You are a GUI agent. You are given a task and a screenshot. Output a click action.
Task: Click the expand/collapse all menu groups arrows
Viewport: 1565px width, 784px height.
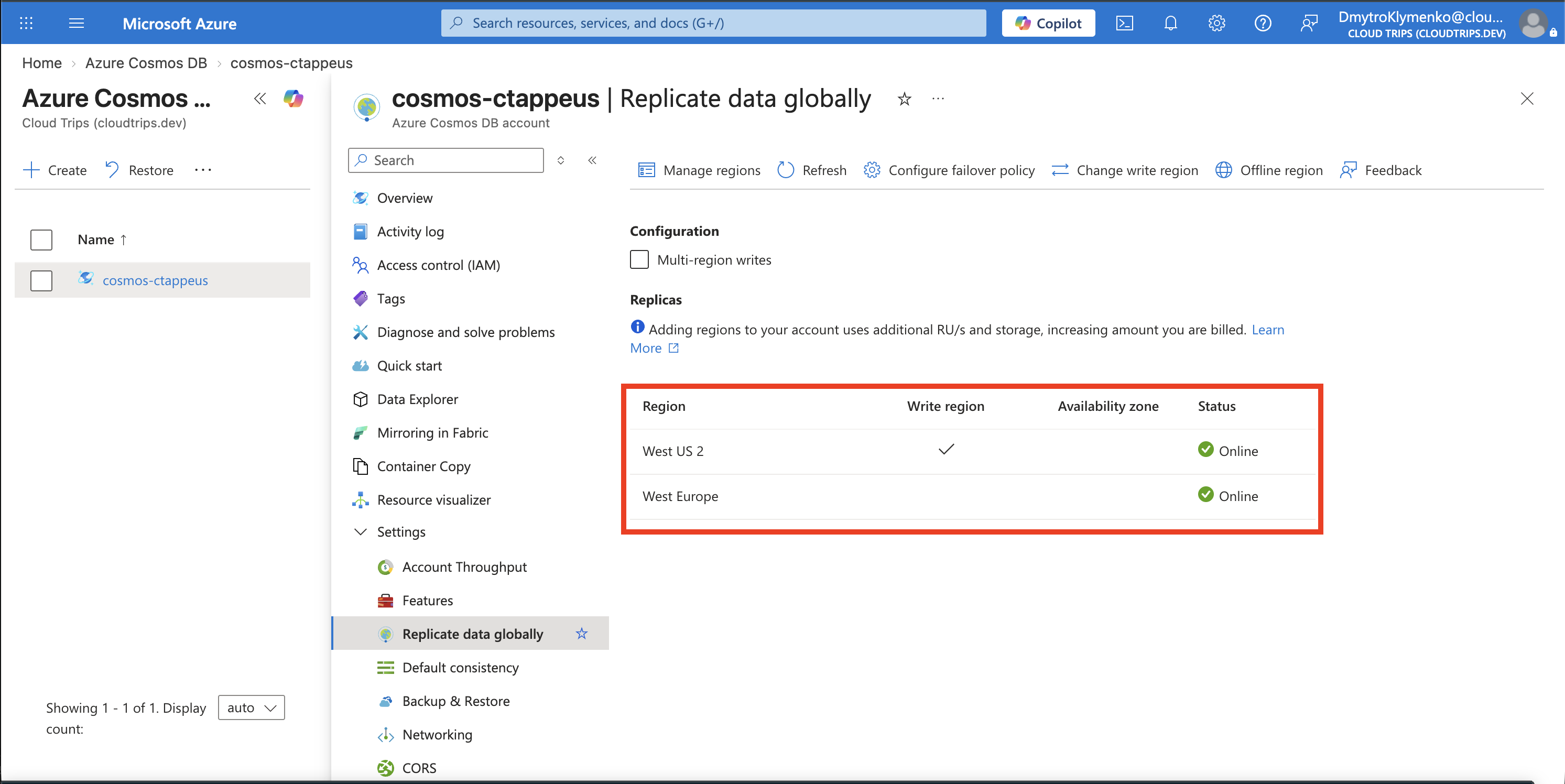[x=561, y=160]
